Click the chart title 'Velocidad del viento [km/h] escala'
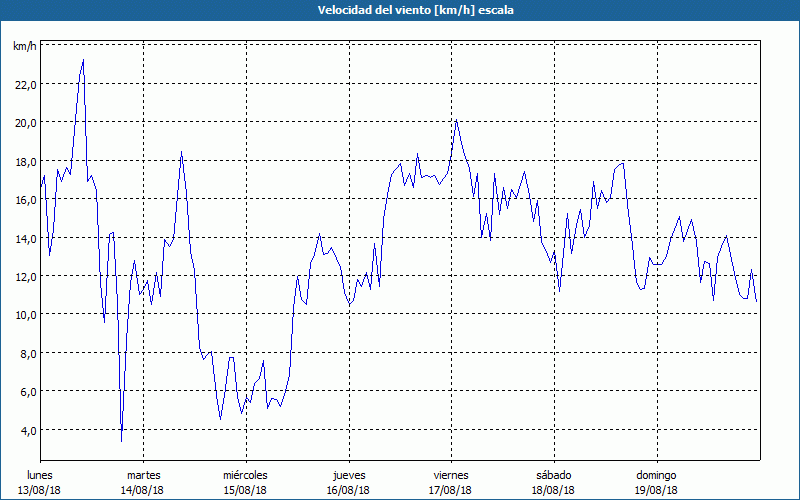The height and width of the screenshot is (500, 800). 415,10
